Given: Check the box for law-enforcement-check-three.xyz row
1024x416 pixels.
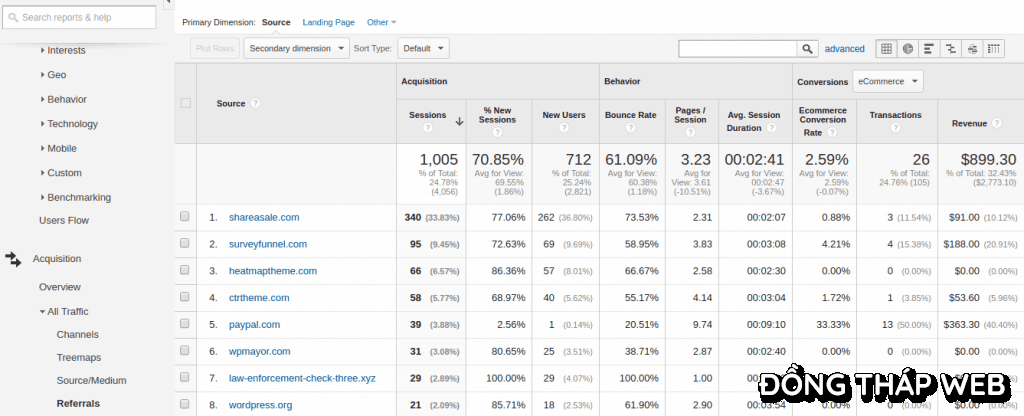Looking at the screenshot, I should pyautogui.click(x=185, y=377).
